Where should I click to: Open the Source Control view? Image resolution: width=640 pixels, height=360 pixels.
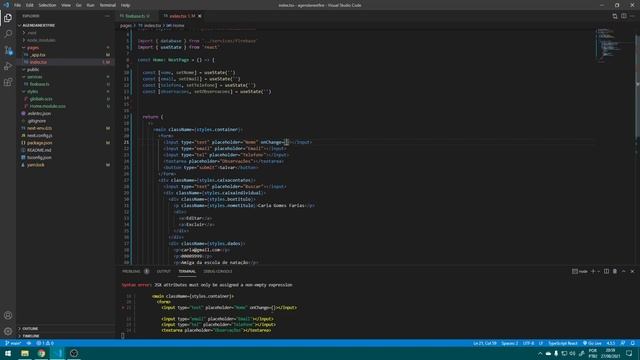[8, 50]
